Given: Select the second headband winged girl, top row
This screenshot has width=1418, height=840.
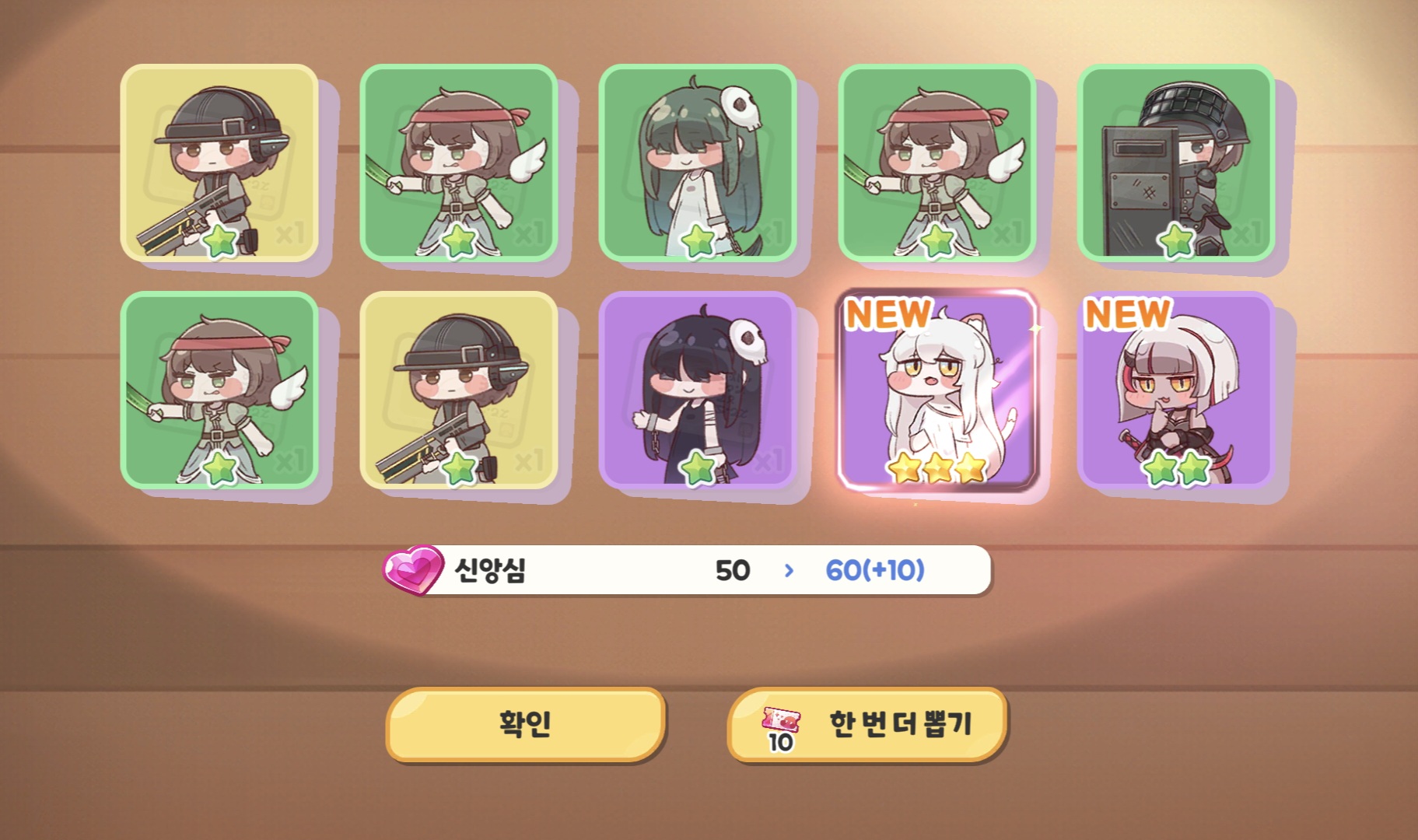Looking at the screenshot, I should (x=937, y=163).
